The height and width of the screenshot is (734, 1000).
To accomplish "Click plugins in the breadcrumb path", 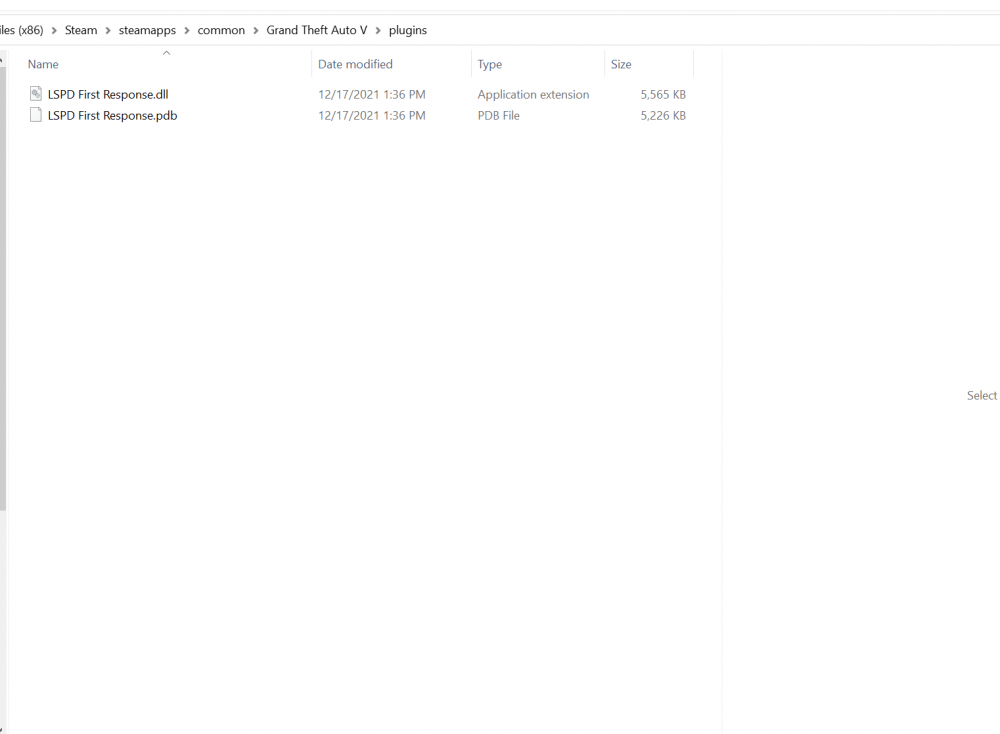I will [407, 30].
